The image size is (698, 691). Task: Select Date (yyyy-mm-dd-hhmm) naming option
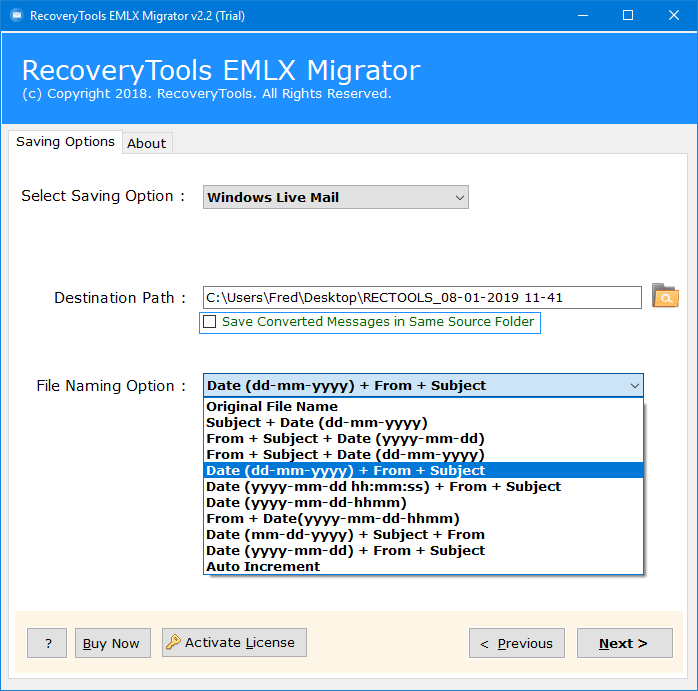pyautogui.click(x=423, y=503)
